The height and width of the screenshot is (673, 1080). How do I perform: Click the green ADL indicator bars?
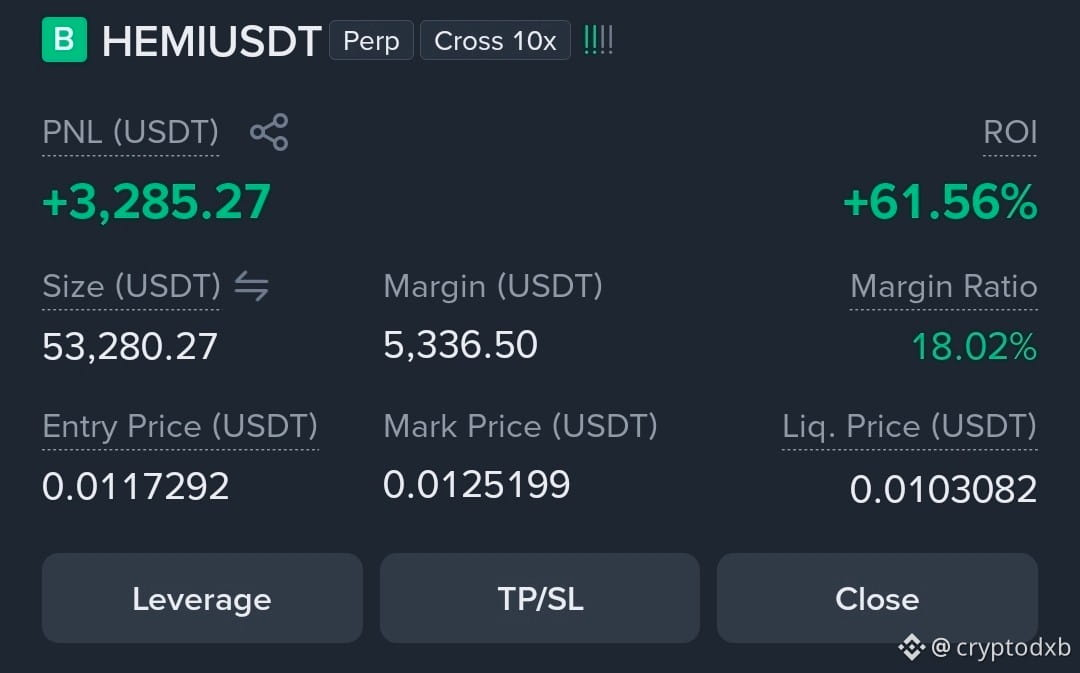pos(598,41)
